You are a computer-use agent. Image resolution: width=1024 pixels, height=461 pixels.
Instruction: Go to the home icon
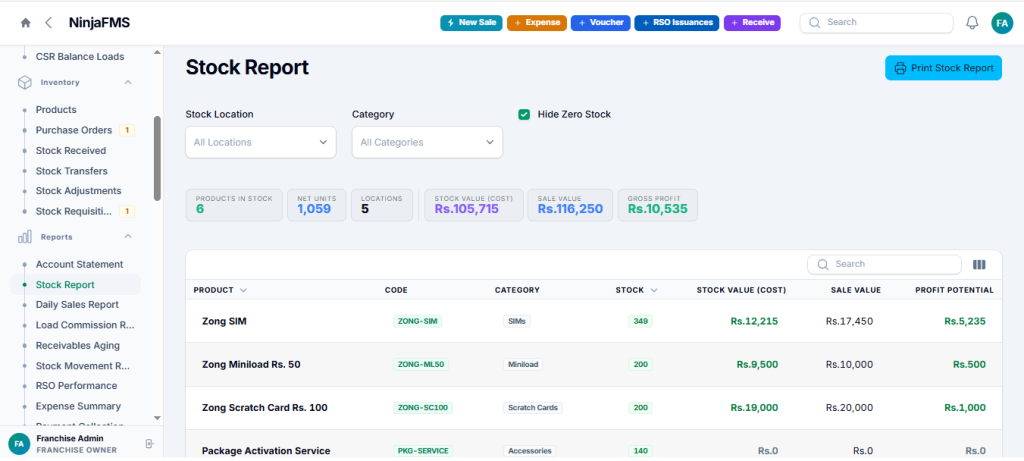25,23
